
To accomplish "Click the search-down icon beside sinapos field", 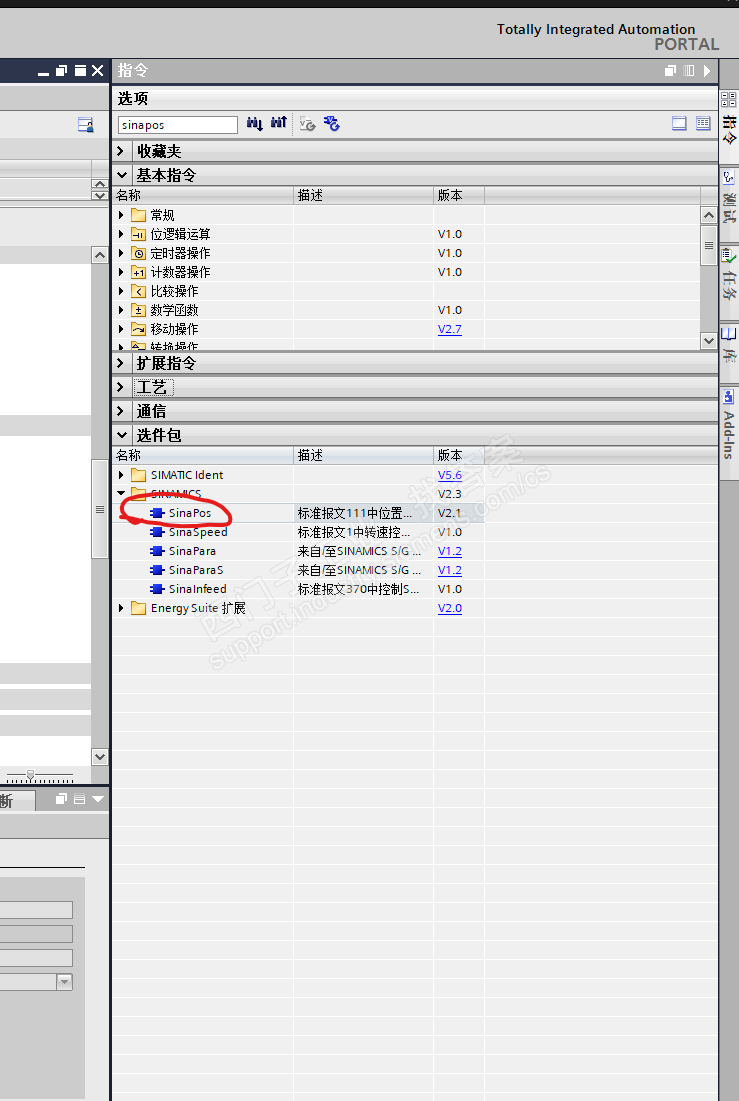I will click(254, 124).
